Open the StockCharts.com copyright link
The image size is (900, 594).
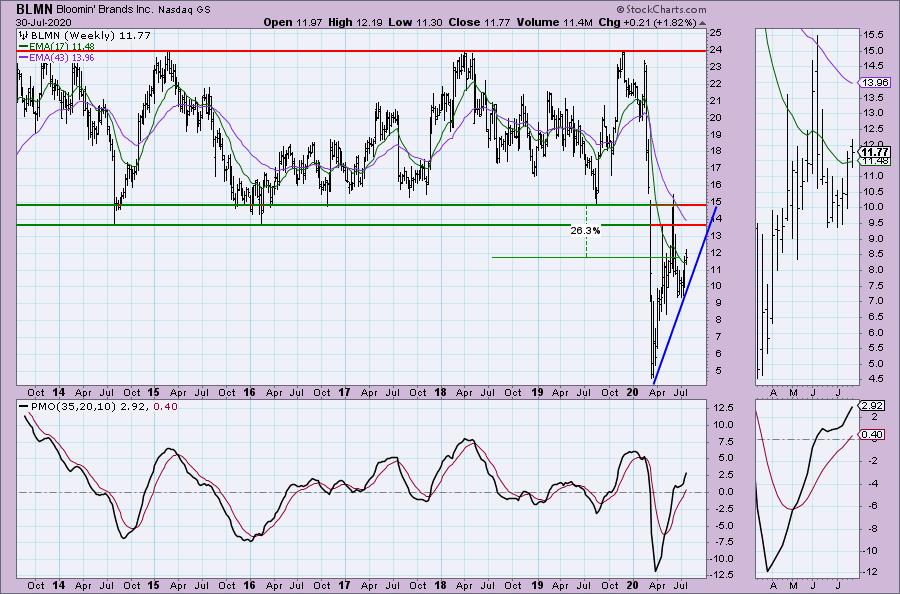pyautogui.click(x=666, y=9)
